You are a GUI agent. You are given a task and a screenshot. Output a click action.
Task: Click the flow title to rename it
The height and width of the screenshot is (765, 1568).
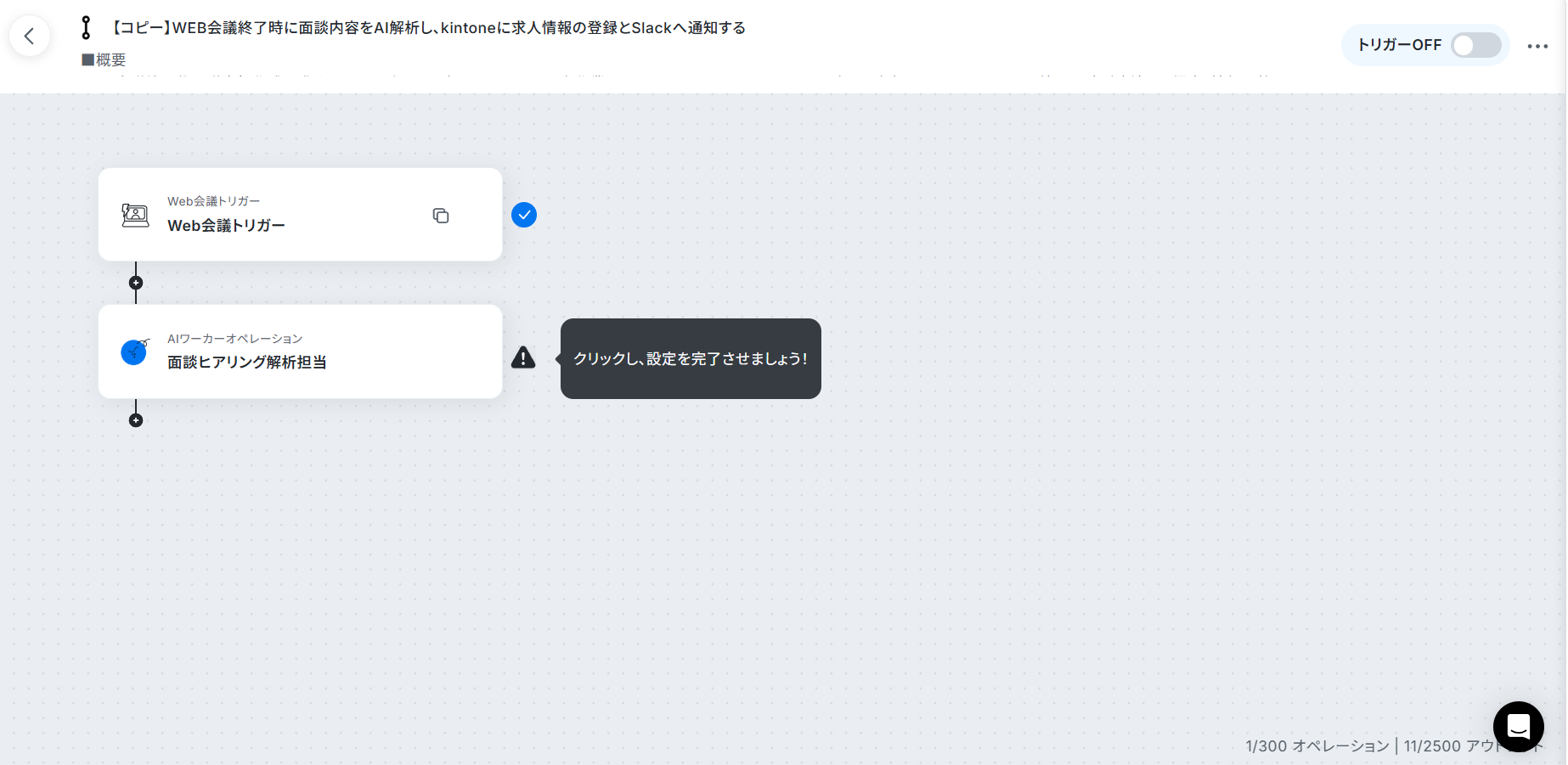428,28
